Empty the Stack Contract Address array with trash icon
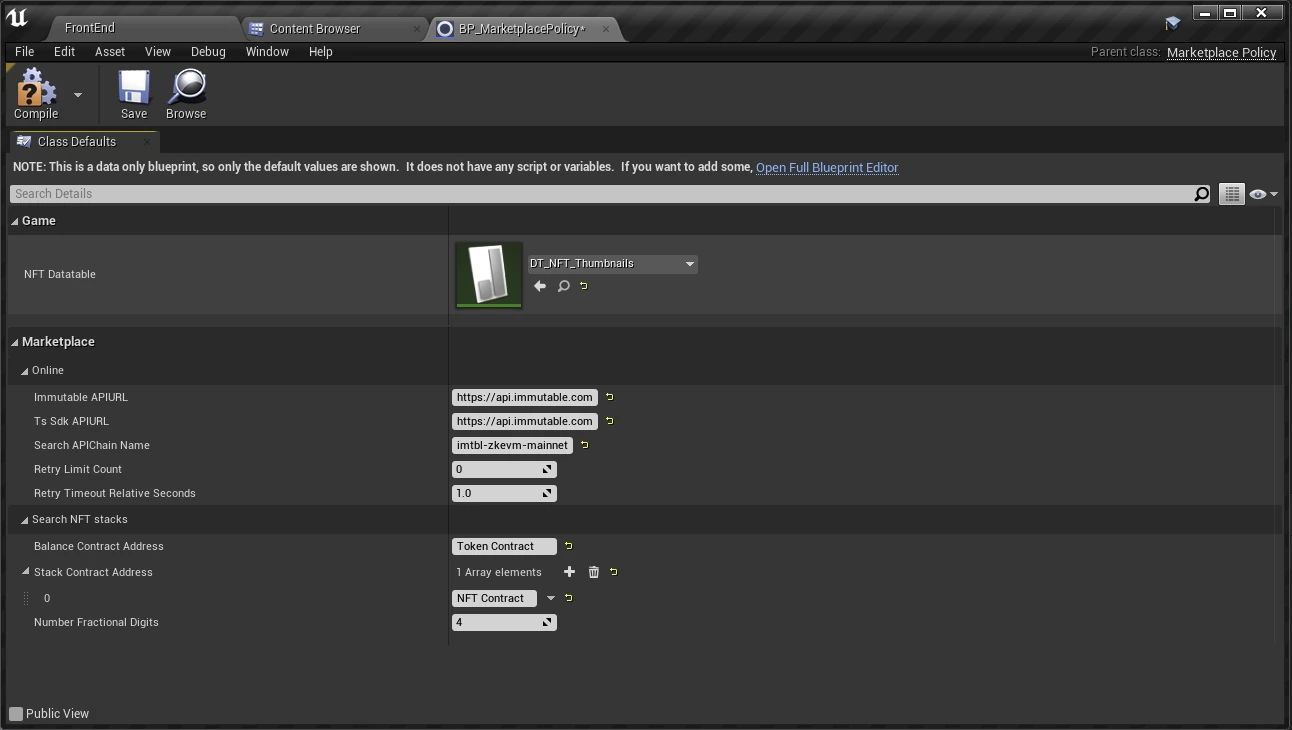Screen dimensions: 1292x730 pyautogui.click(x=594, y=572)
